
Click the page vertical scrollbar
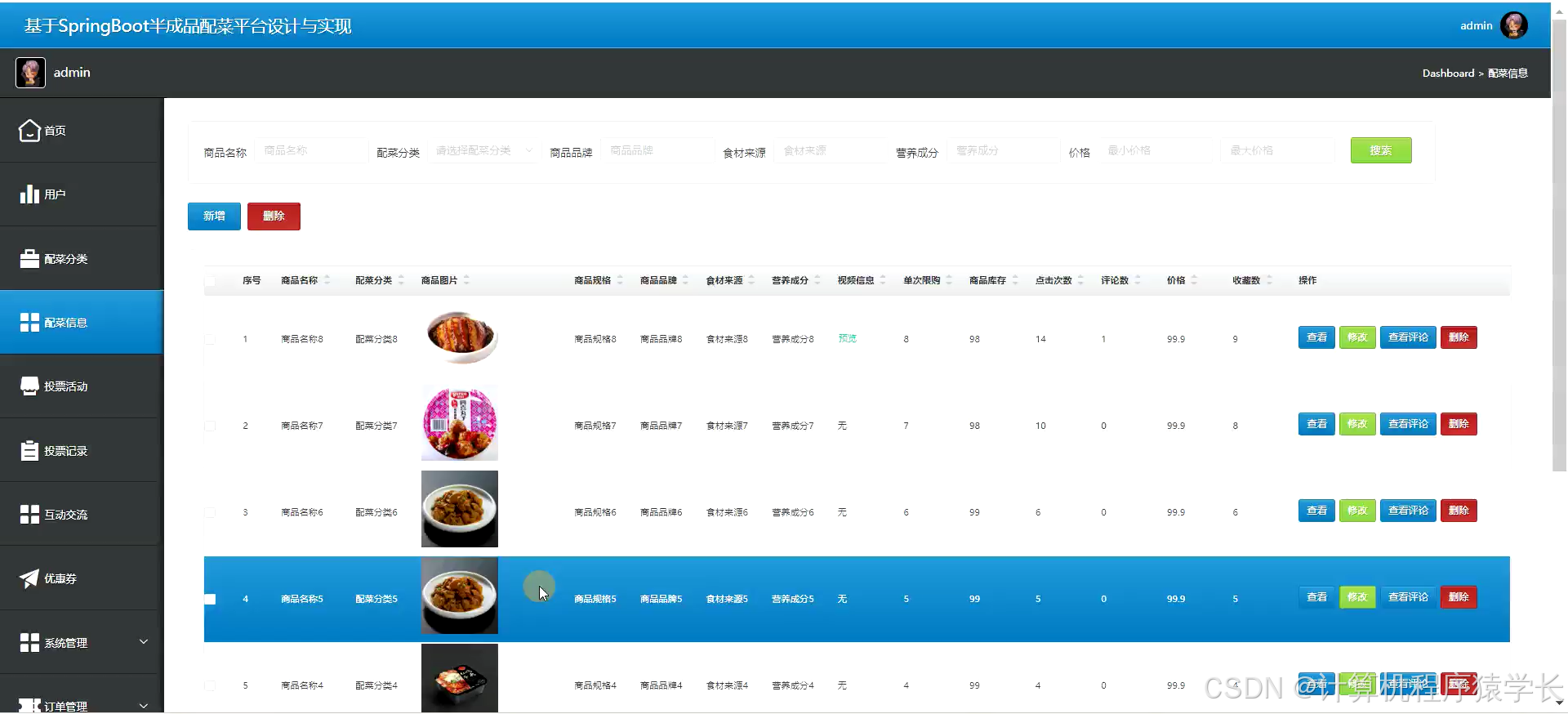click(1559, 245)
